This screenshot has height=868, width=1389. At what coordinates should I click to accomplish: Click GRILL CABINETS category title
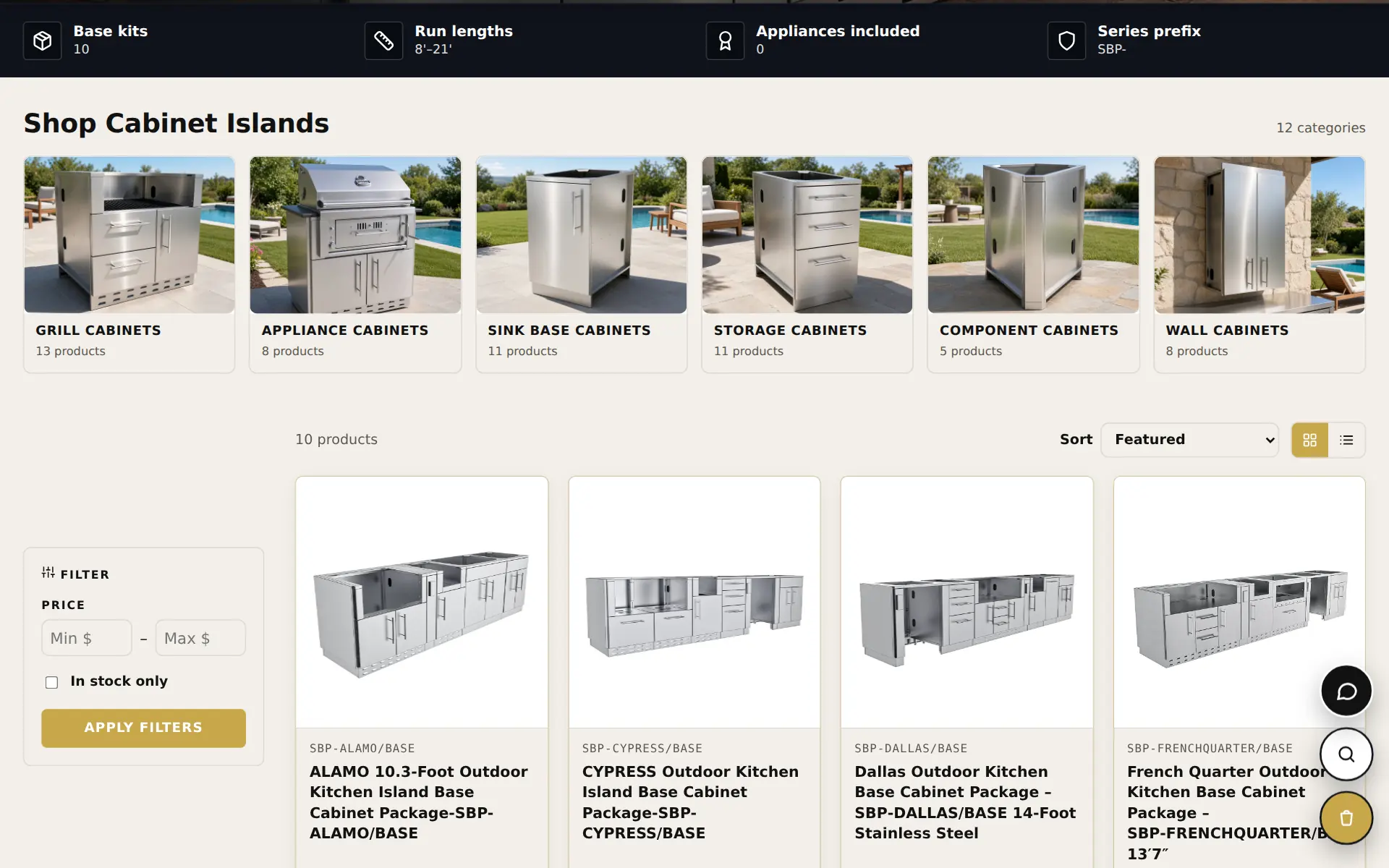click(x=98, y=331)
